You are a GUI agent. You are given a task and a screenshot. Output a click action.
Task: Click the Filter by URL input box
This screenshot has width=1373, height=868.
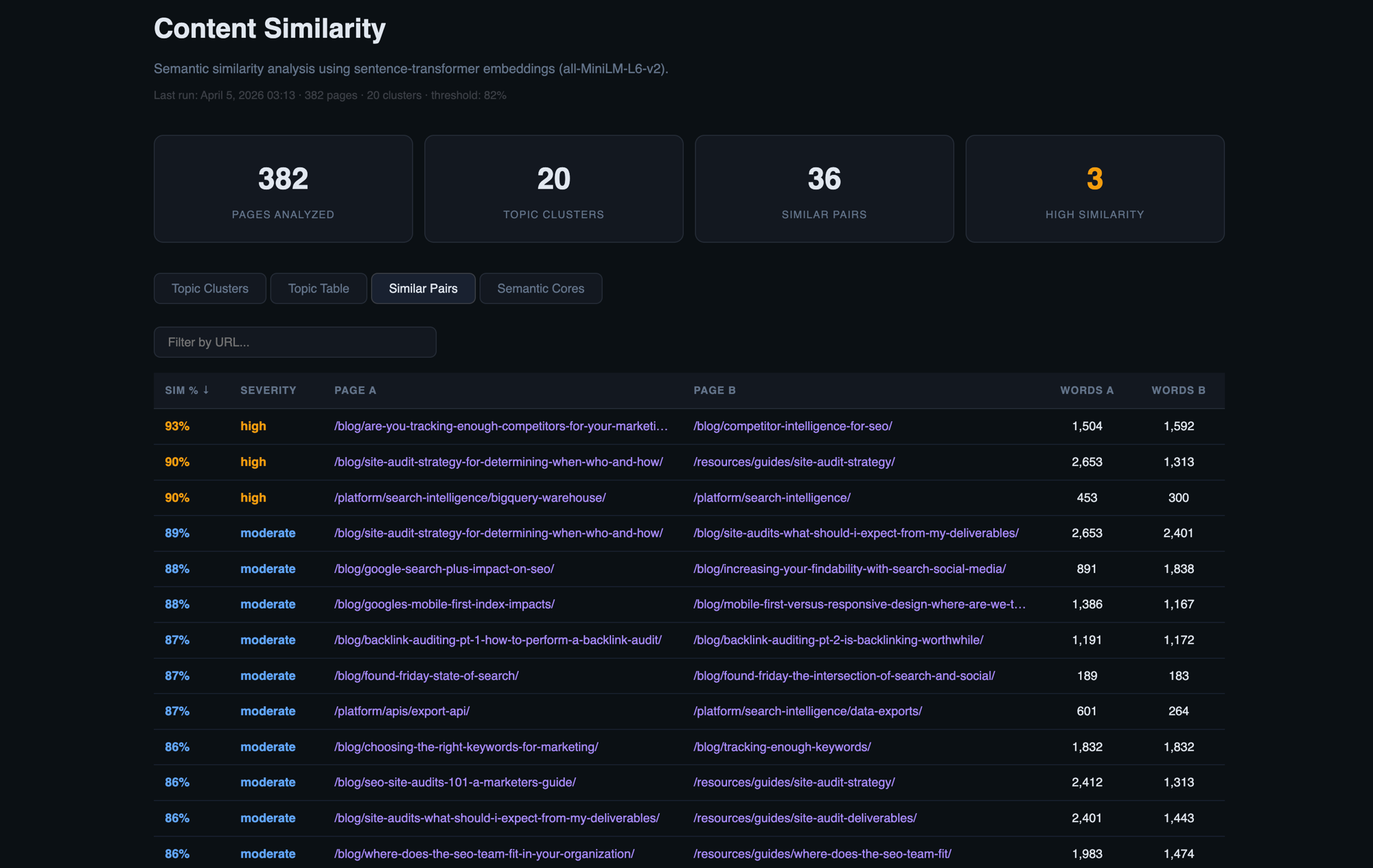(x=295, y=342)
